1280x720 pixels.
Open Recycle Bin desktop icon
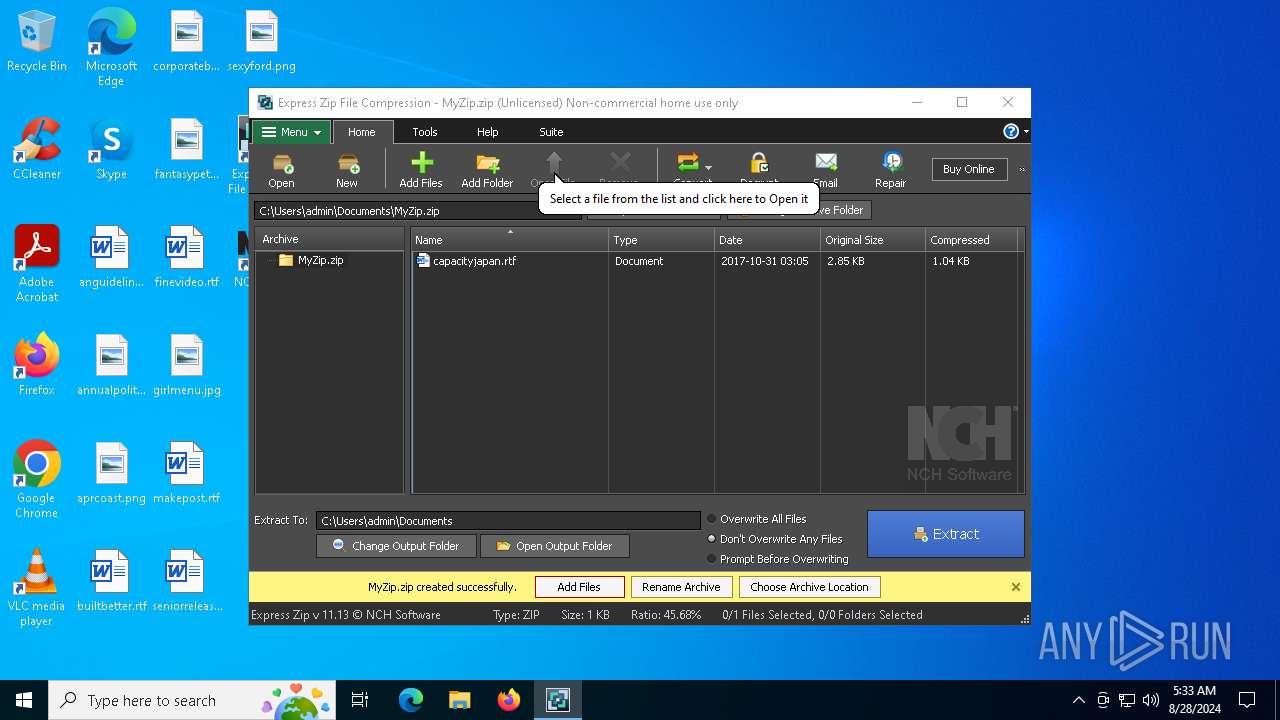point(37,42)
